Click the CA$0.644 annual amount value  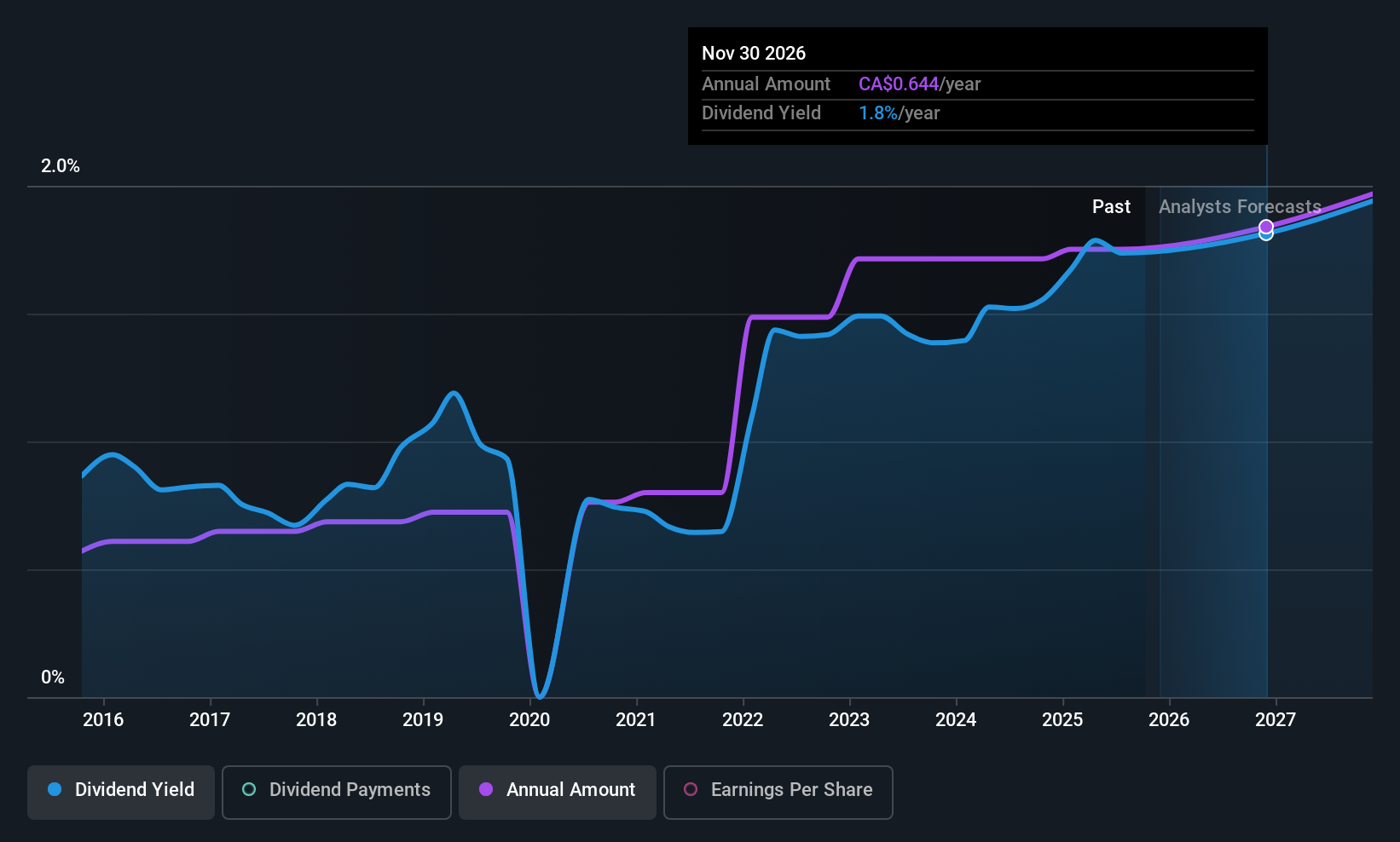(x=899, y=84)
